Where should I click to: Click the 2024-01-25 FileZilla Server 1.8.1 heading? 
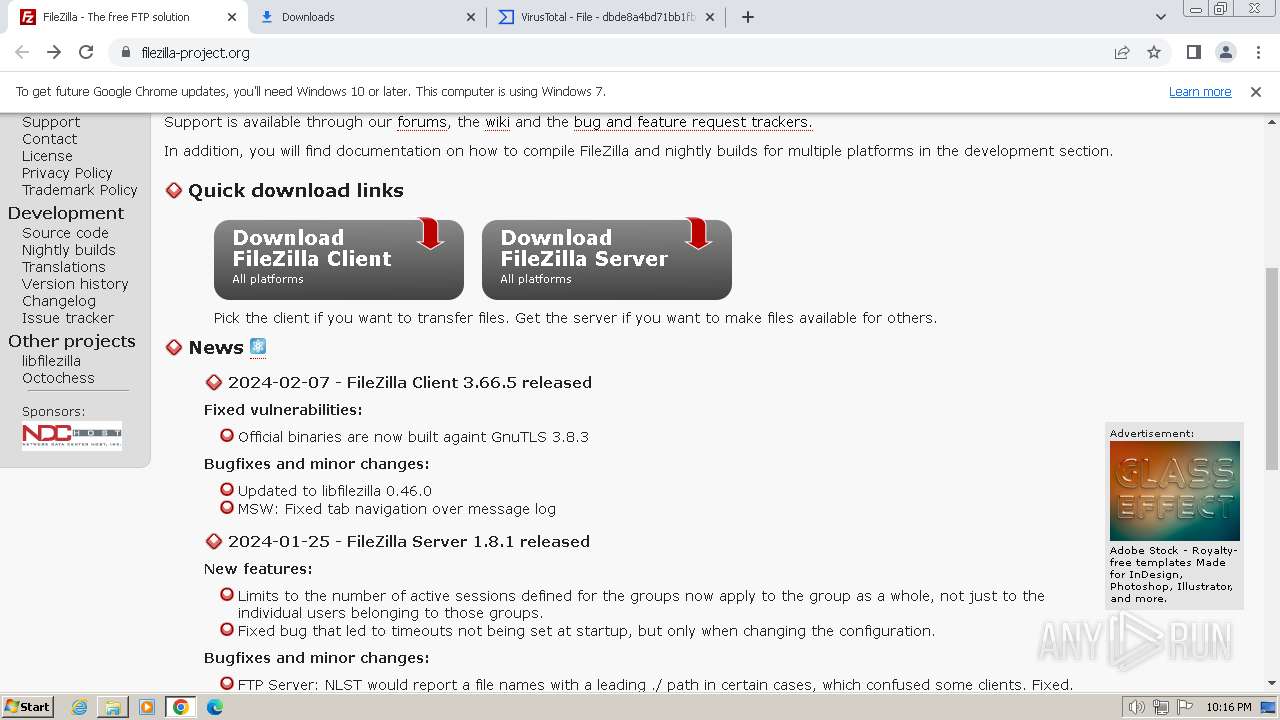409,541
